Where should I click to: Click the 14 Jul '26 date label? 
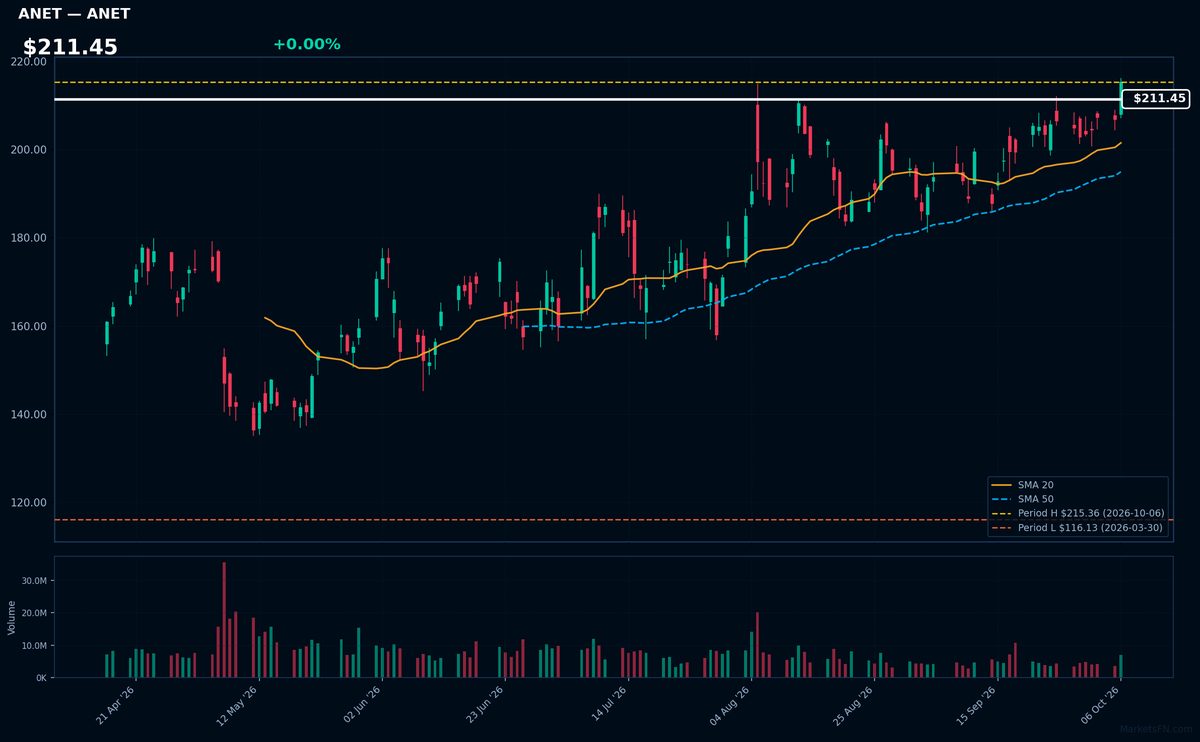point(608,704)
